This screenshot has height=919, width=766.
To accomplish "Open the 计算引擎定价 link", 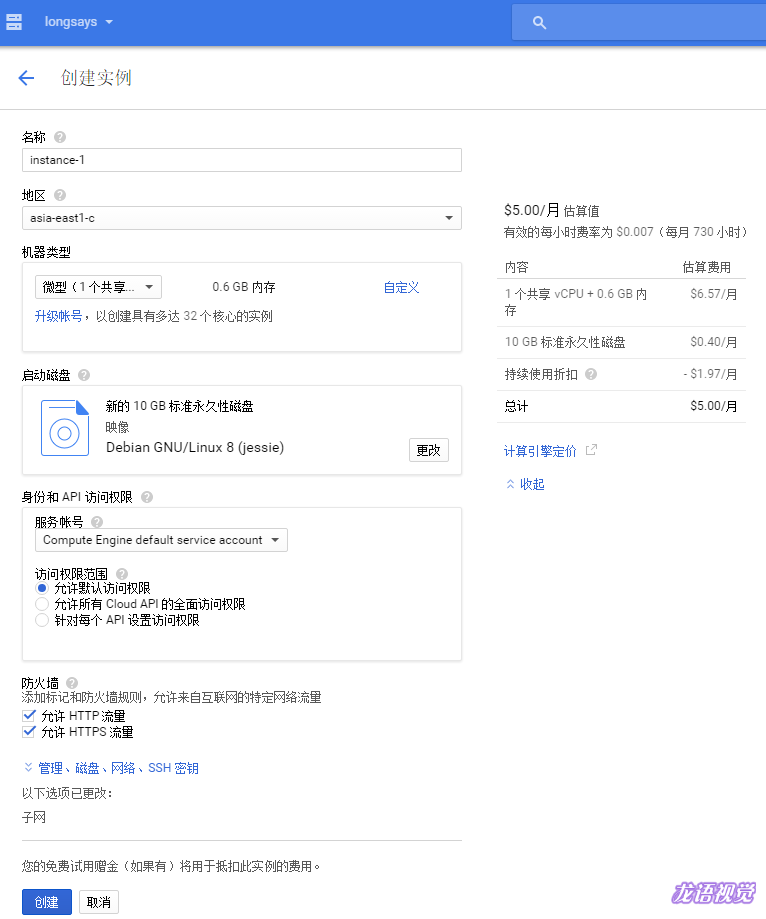I will click(540, 451).
